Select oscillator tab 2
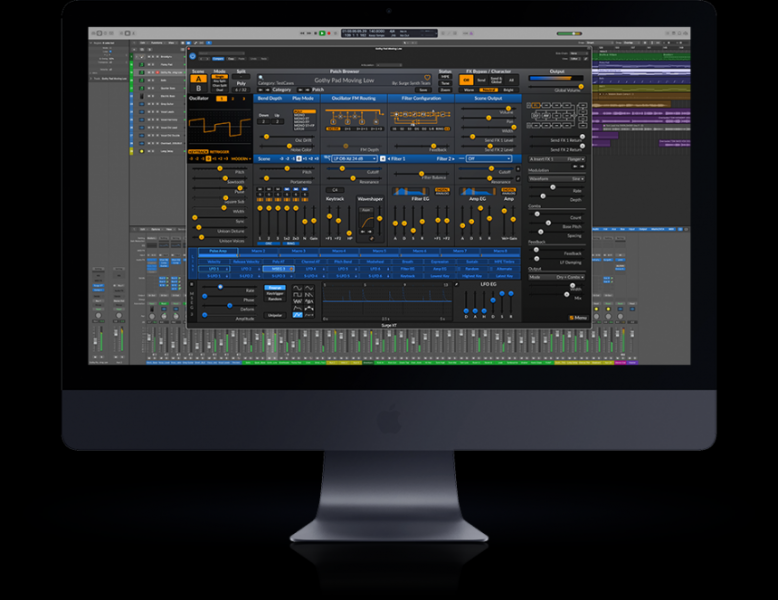This screenshot has height=600, width=778. 232,99
